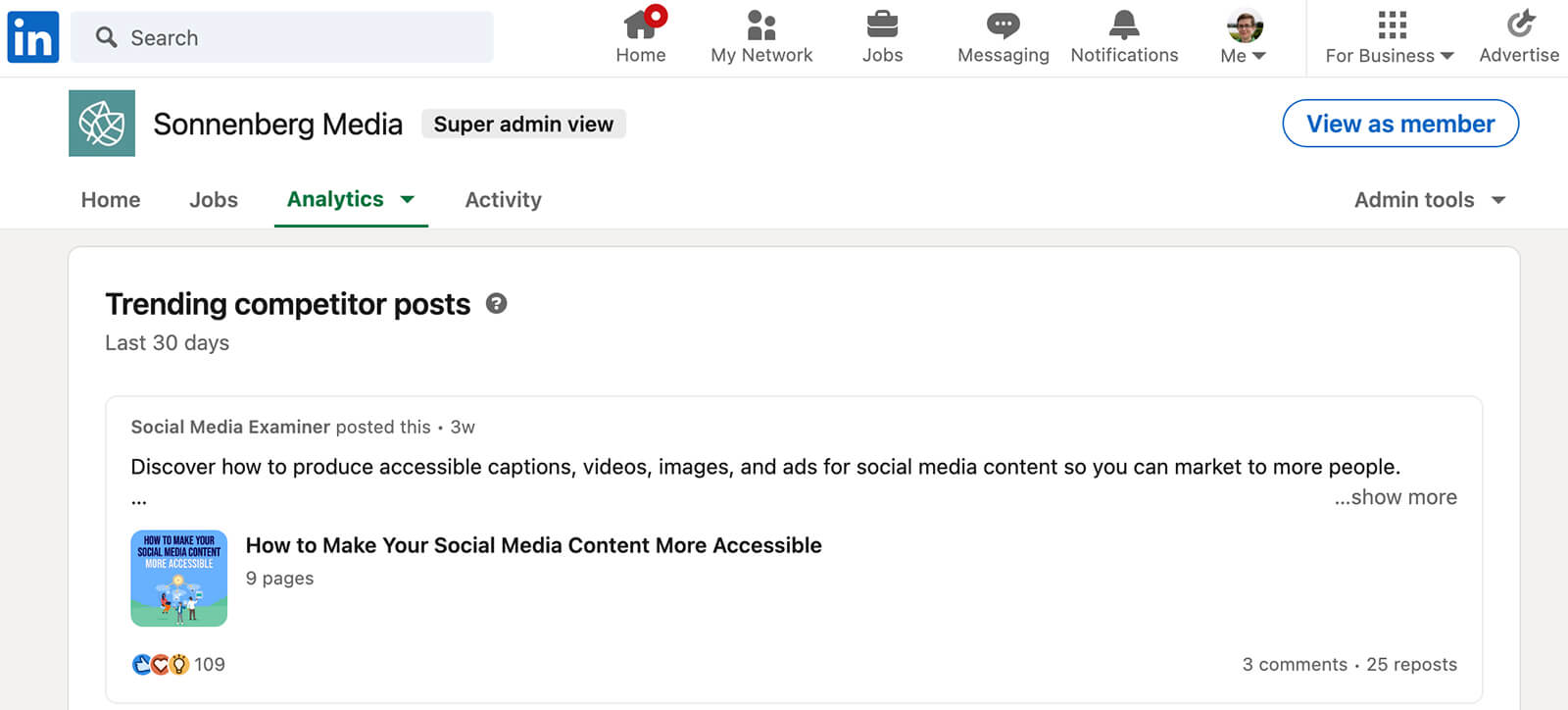
Task: Click the LinkedIn logo icon
Action: pyautogui.click(x=33, y=37)
